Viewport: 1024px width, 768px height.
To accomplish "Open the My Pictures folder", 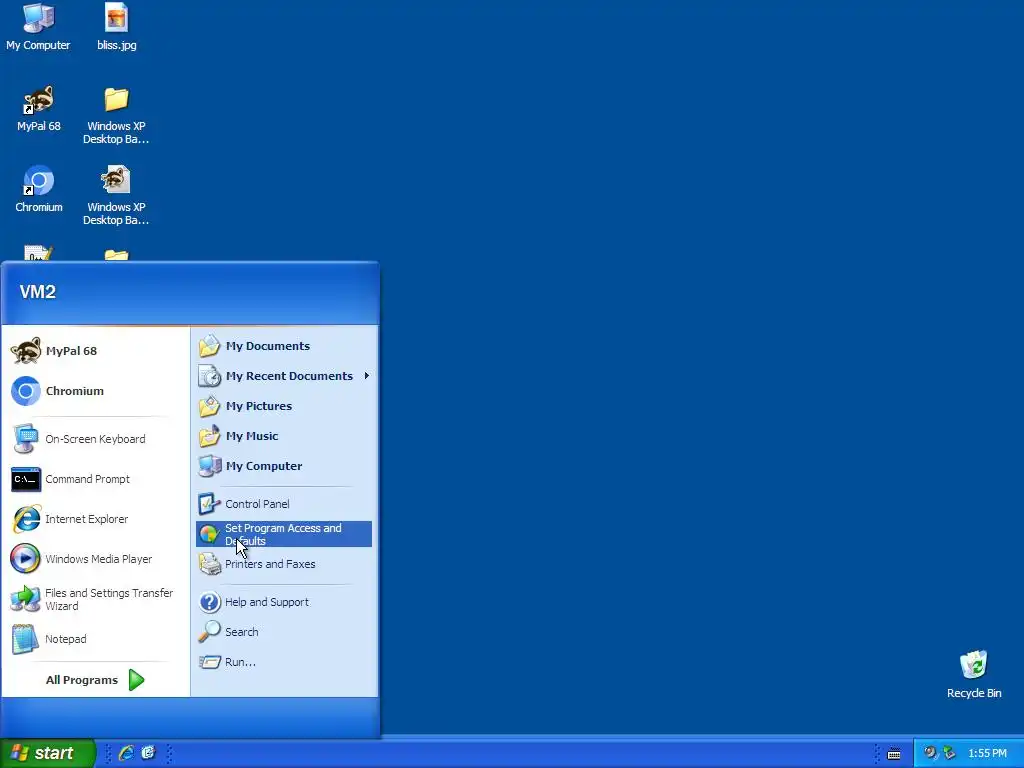I will (284, 406).
